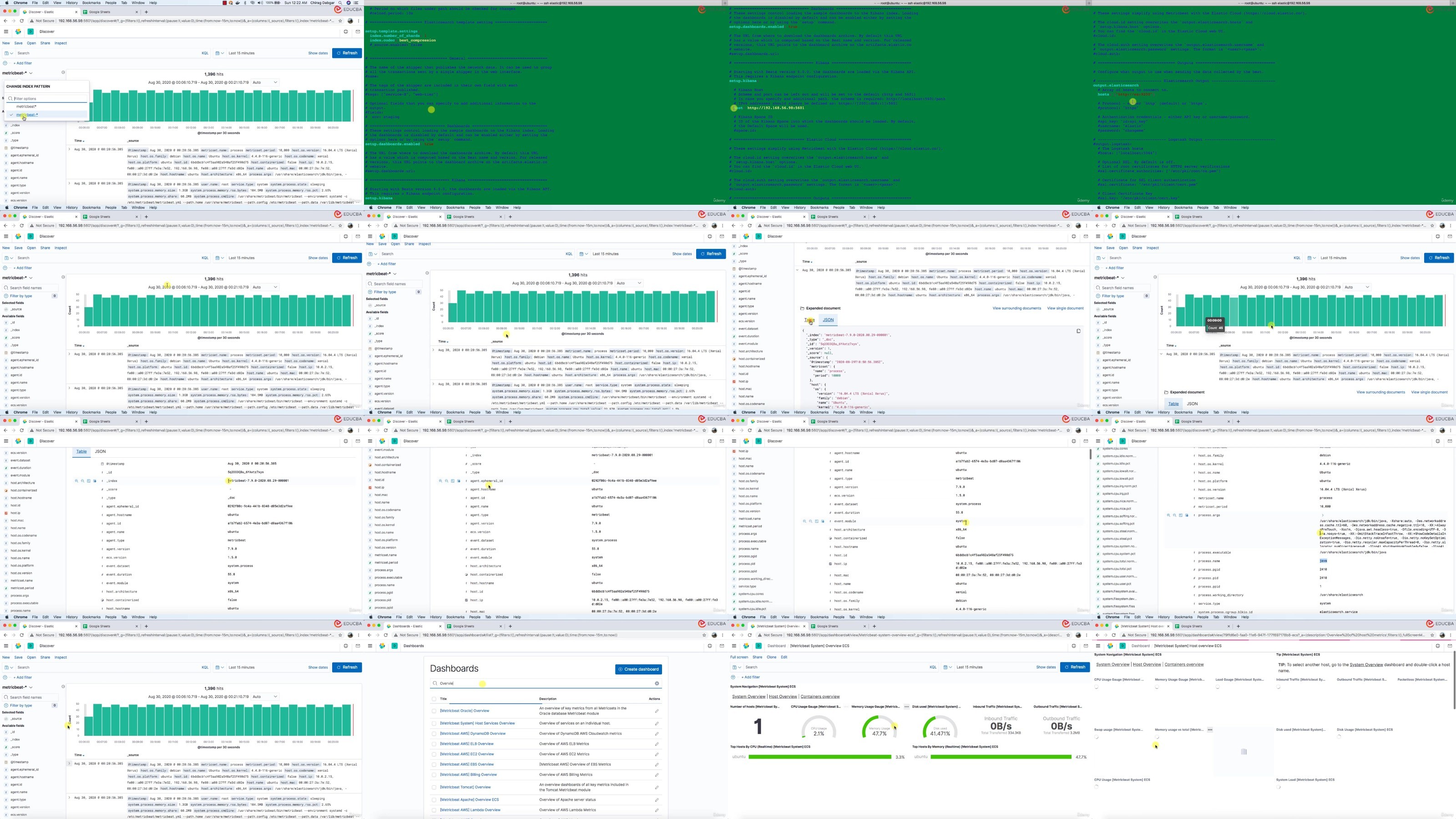The image size is (1456, 819).
Task: Click edit pencil for AWS EC2 Overview
Action: pyautogui.click(x=657, y=754)
